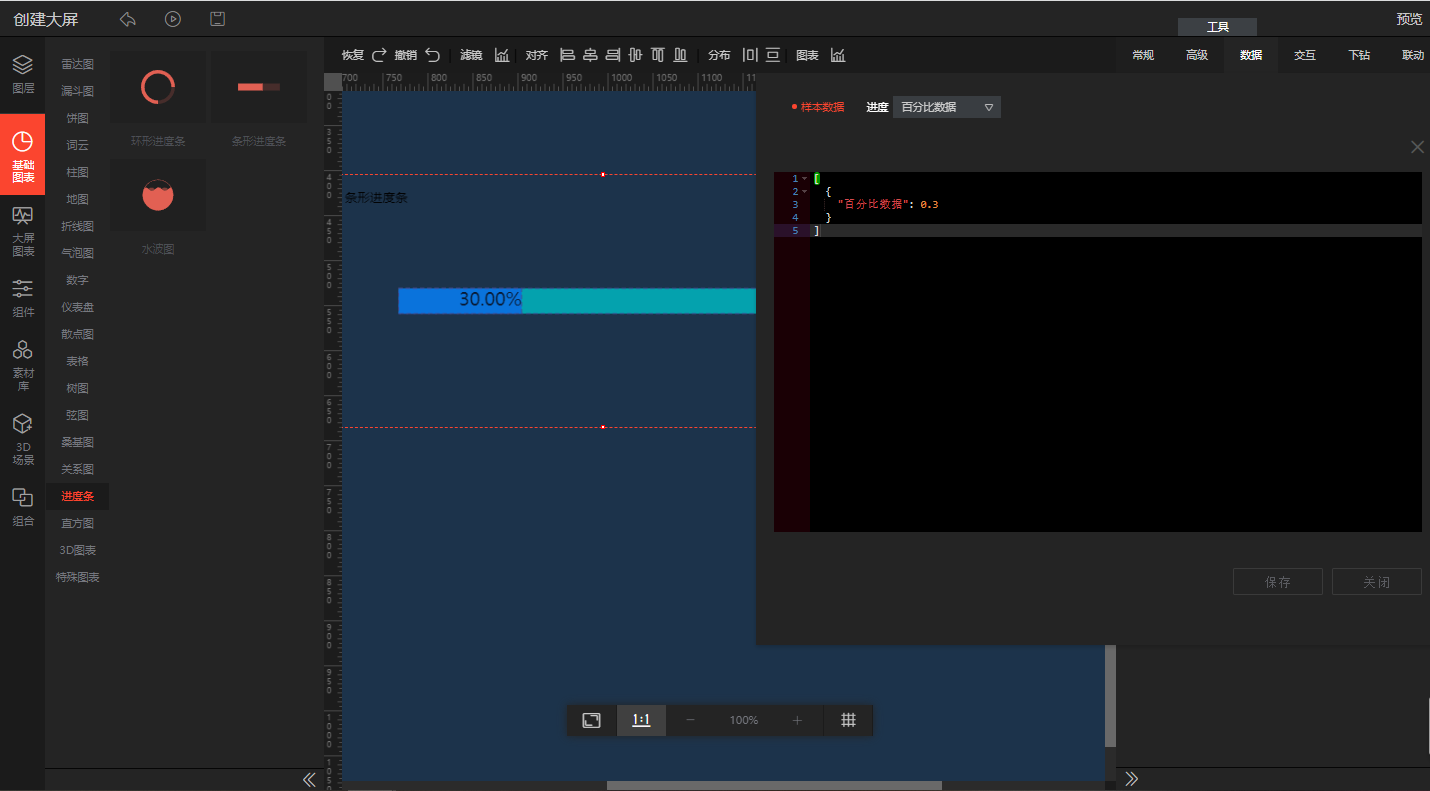The image size is (1430, 791).
Task: Zoom out with the minus icon
Action: pos(690,720)
